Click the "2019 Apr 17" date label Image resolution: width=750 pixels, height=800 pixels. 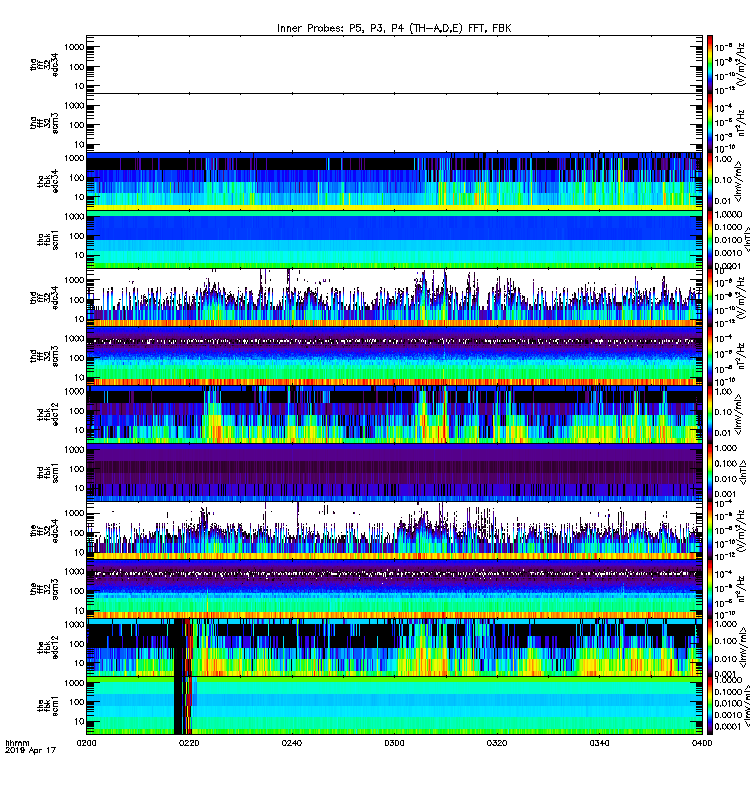30,750
